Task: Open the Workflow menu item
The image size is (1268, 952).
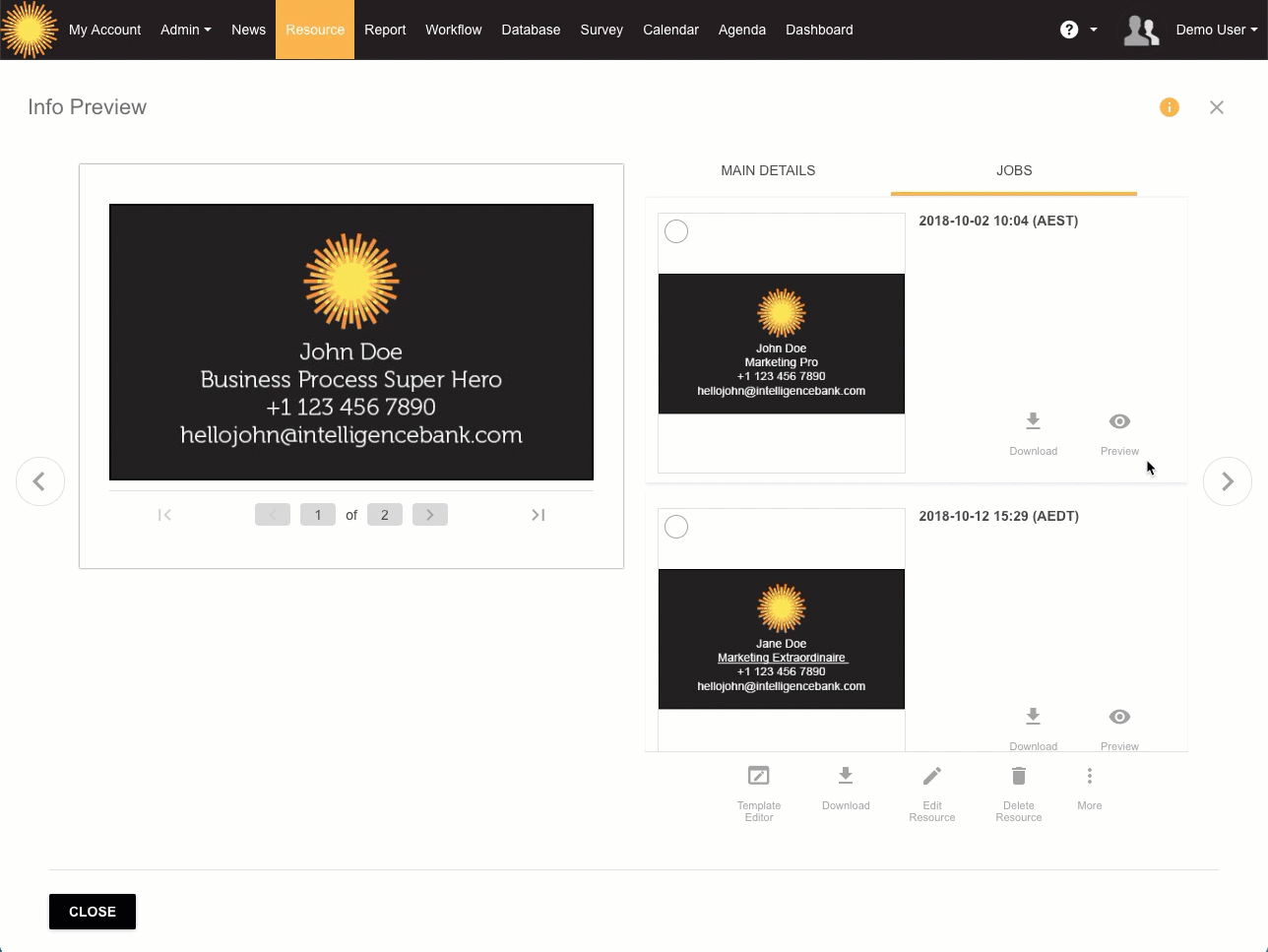Action: click(454, 30)
